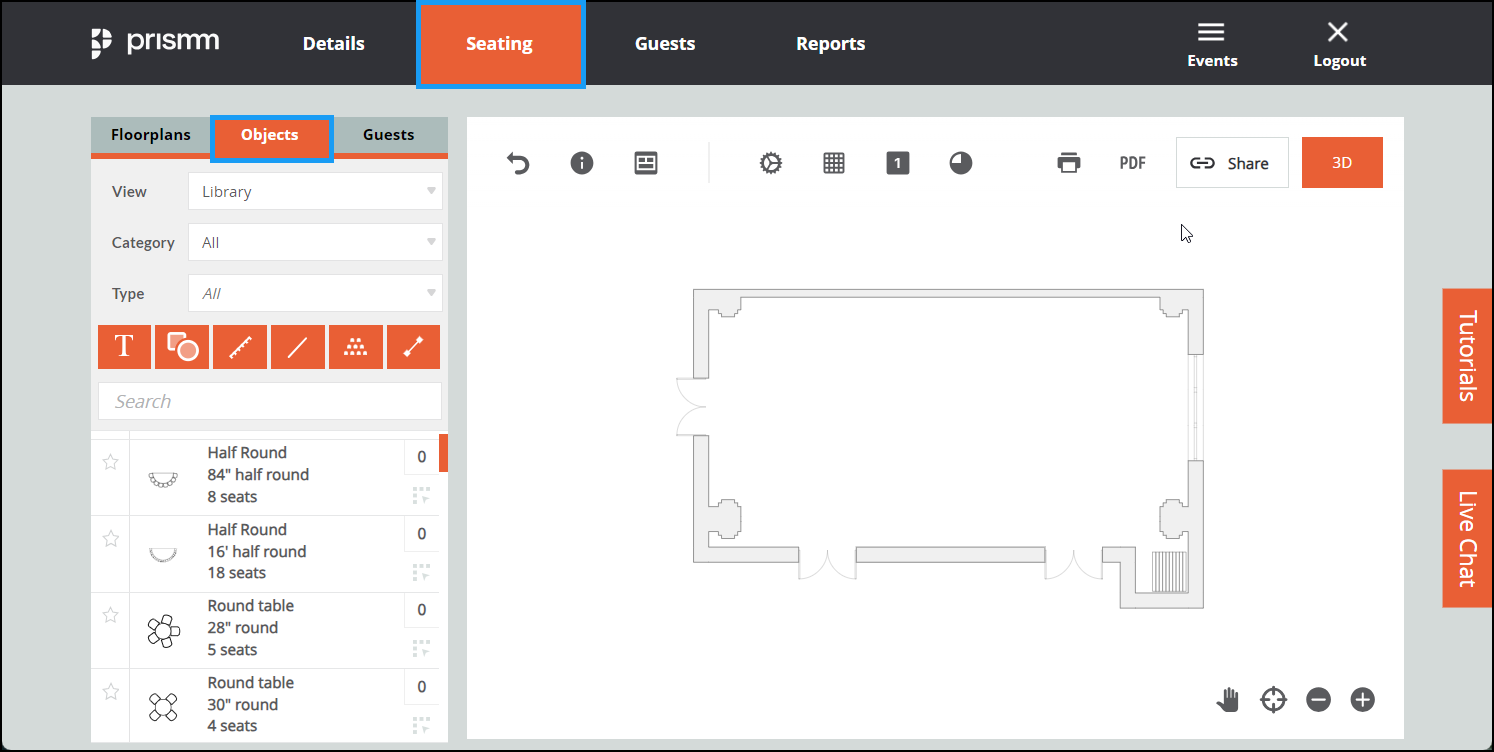Switch to Floorplans panel tab

pyautogui.click(x=151, y=136)
